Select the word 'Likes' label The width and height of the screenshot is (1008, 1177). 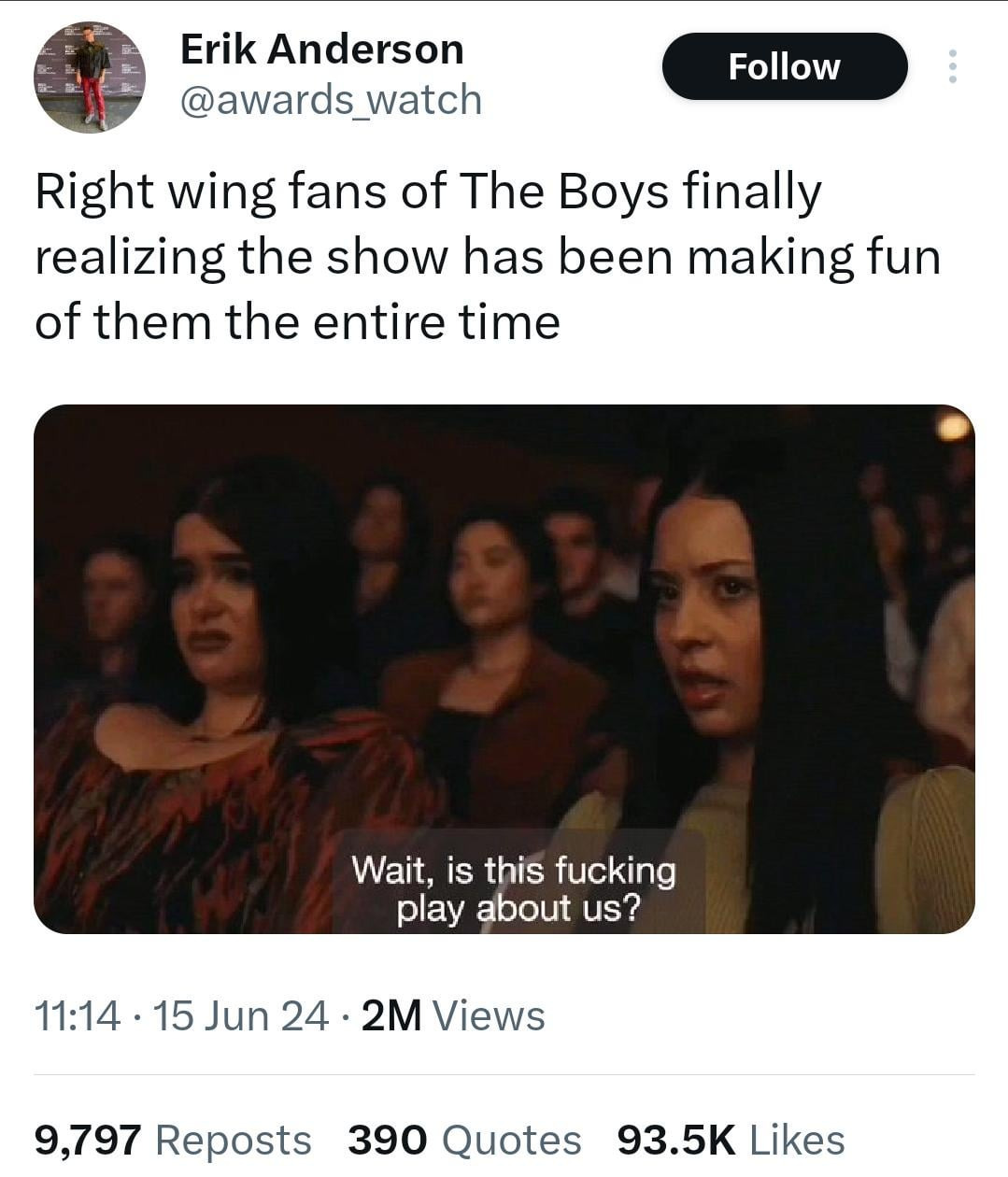click(x=797, y=1140)
